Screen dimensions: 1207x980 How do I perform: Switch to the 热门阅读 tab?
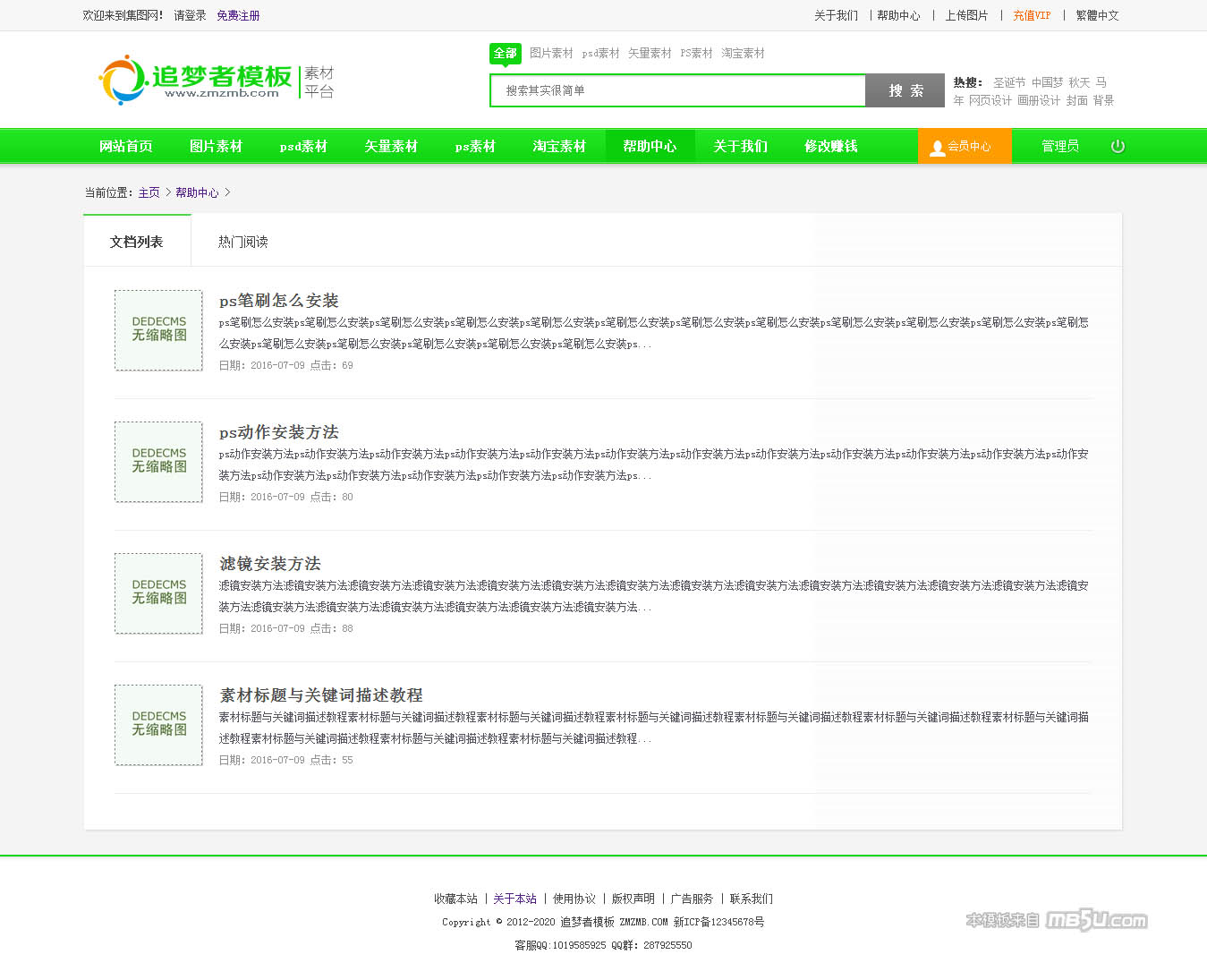point(242,242)
